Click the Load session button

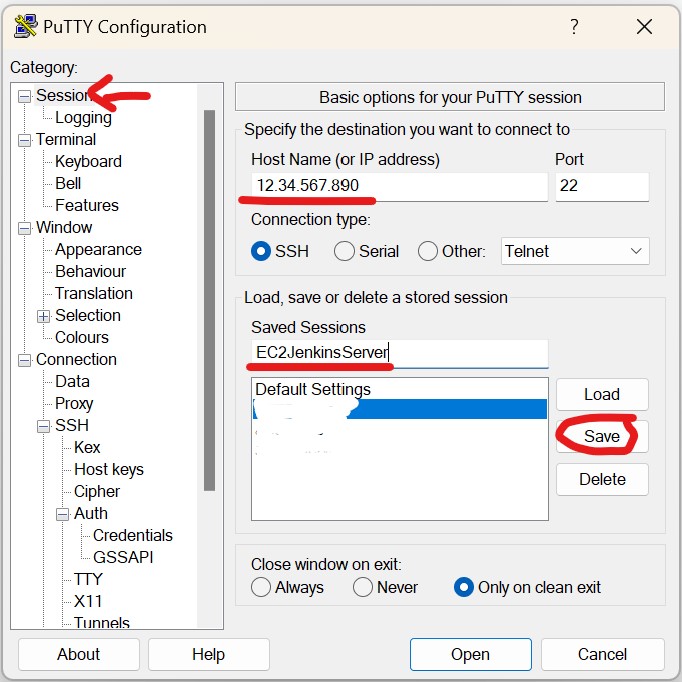coord(602,394)
